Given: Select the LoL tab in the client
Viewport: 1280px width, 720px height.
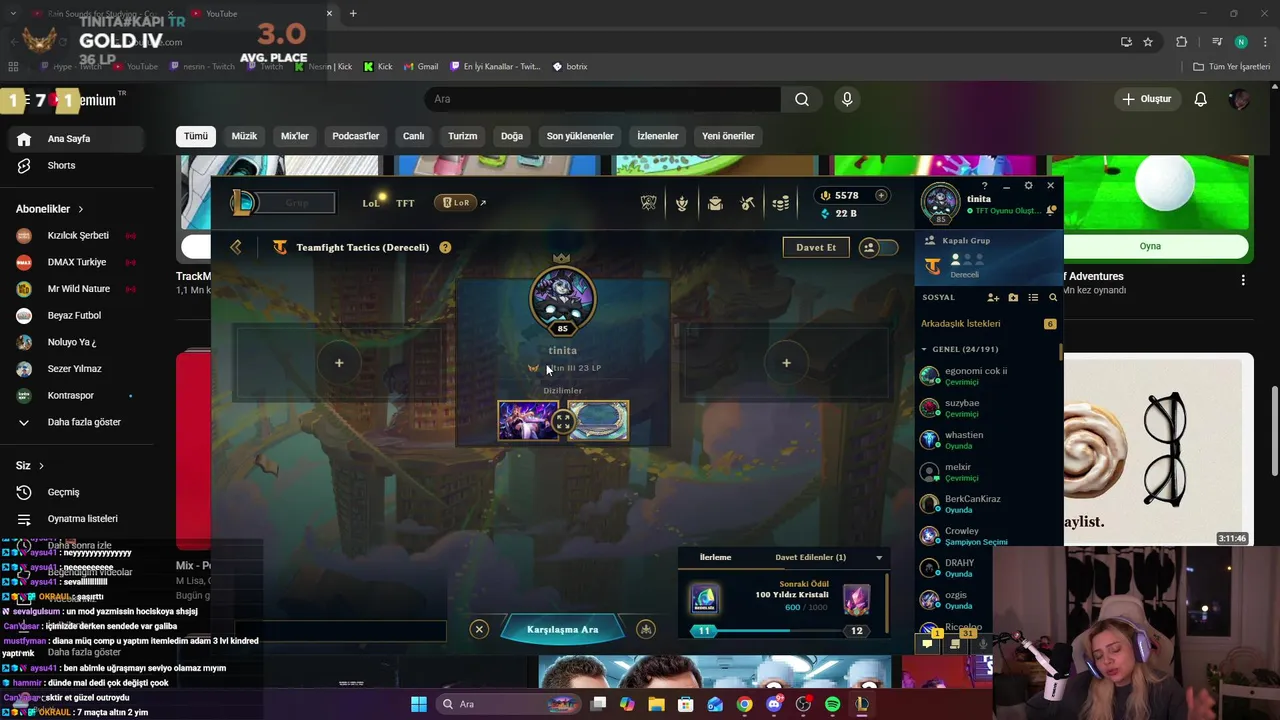Looking at the screenshot, I should click(371, 203).
